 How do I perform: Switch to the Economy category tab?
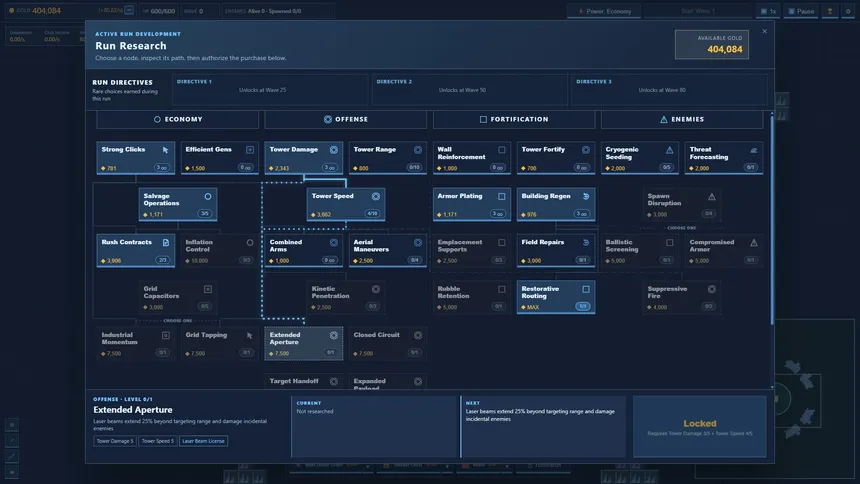tap(178, 119)
